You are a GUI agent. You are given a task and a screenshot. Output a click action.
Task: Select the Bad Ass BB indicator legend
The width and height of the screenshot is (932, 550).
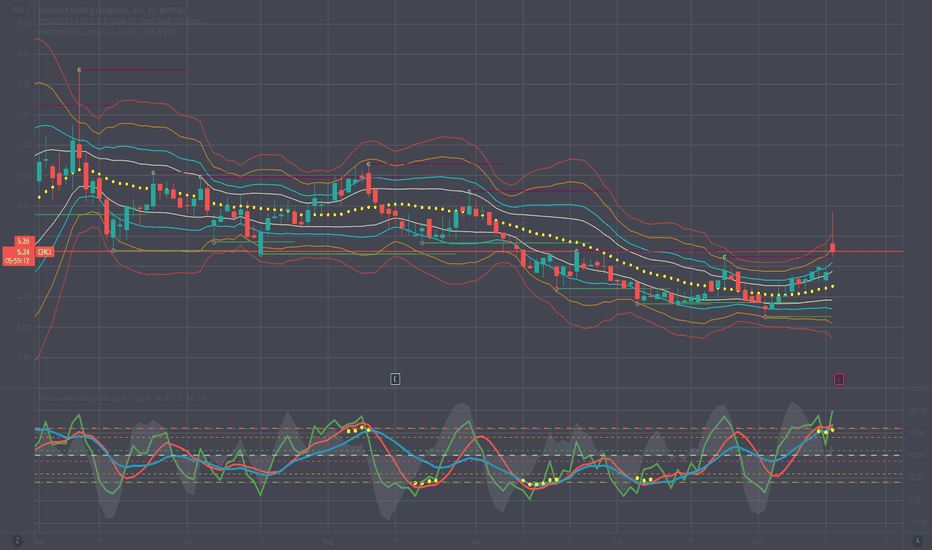click(x=107, y=31)
